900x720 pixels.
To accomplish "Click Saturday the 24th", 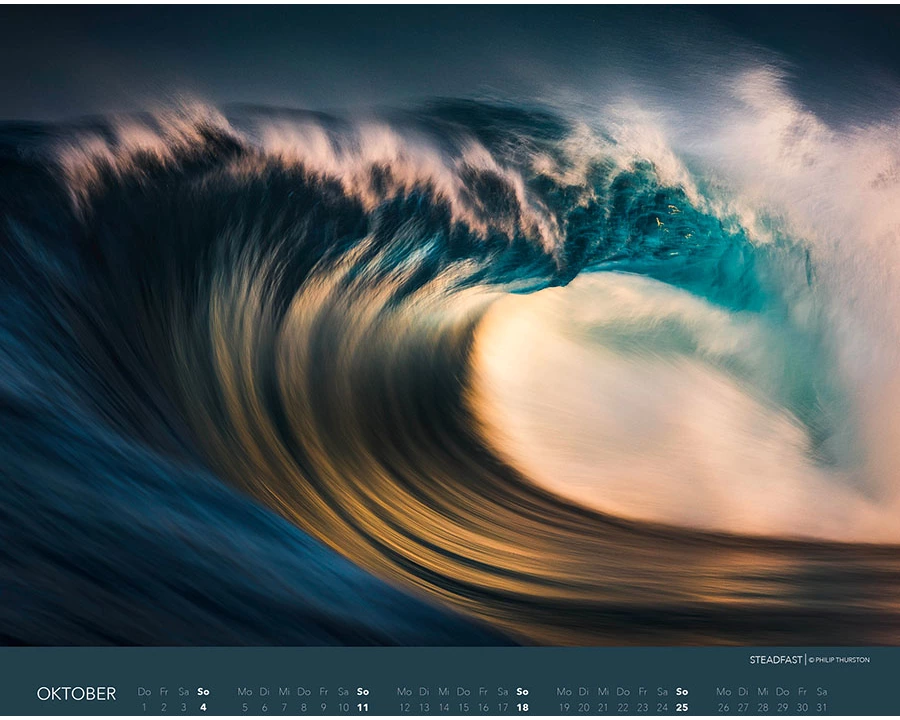I will tap(662, 707).
